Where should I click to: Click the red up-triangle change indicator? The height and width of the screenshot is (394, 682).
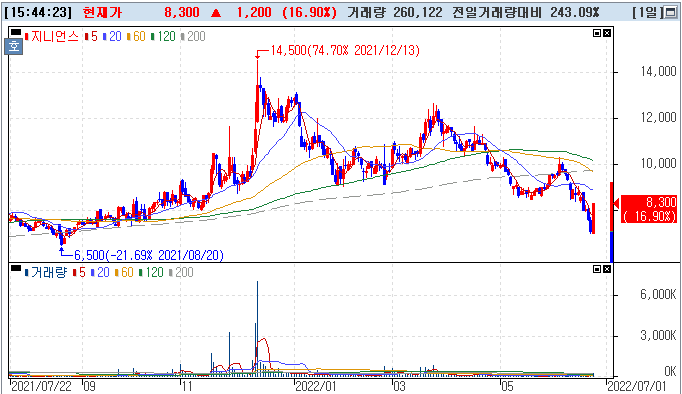point(216,13)
